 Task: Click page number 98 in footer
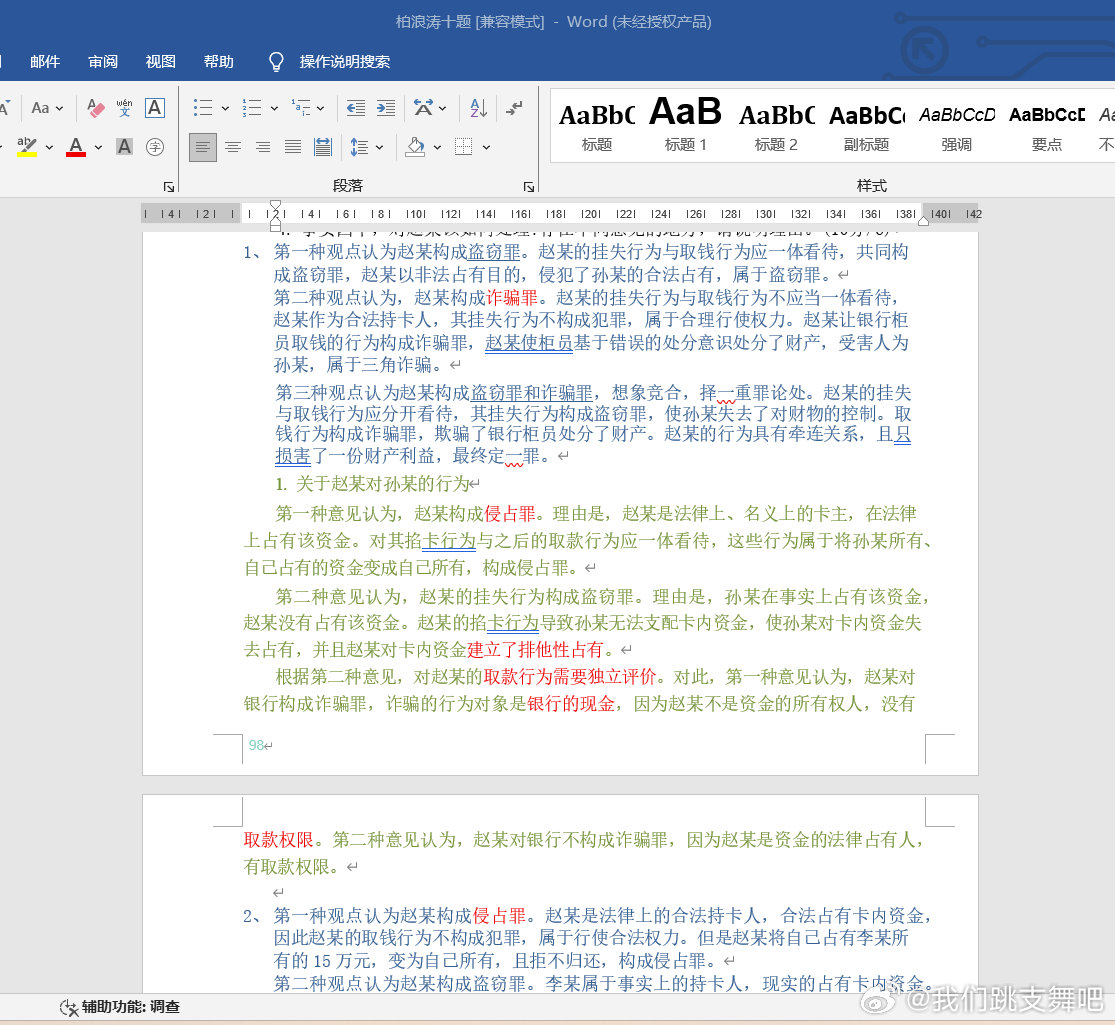(x=256, y=745)
